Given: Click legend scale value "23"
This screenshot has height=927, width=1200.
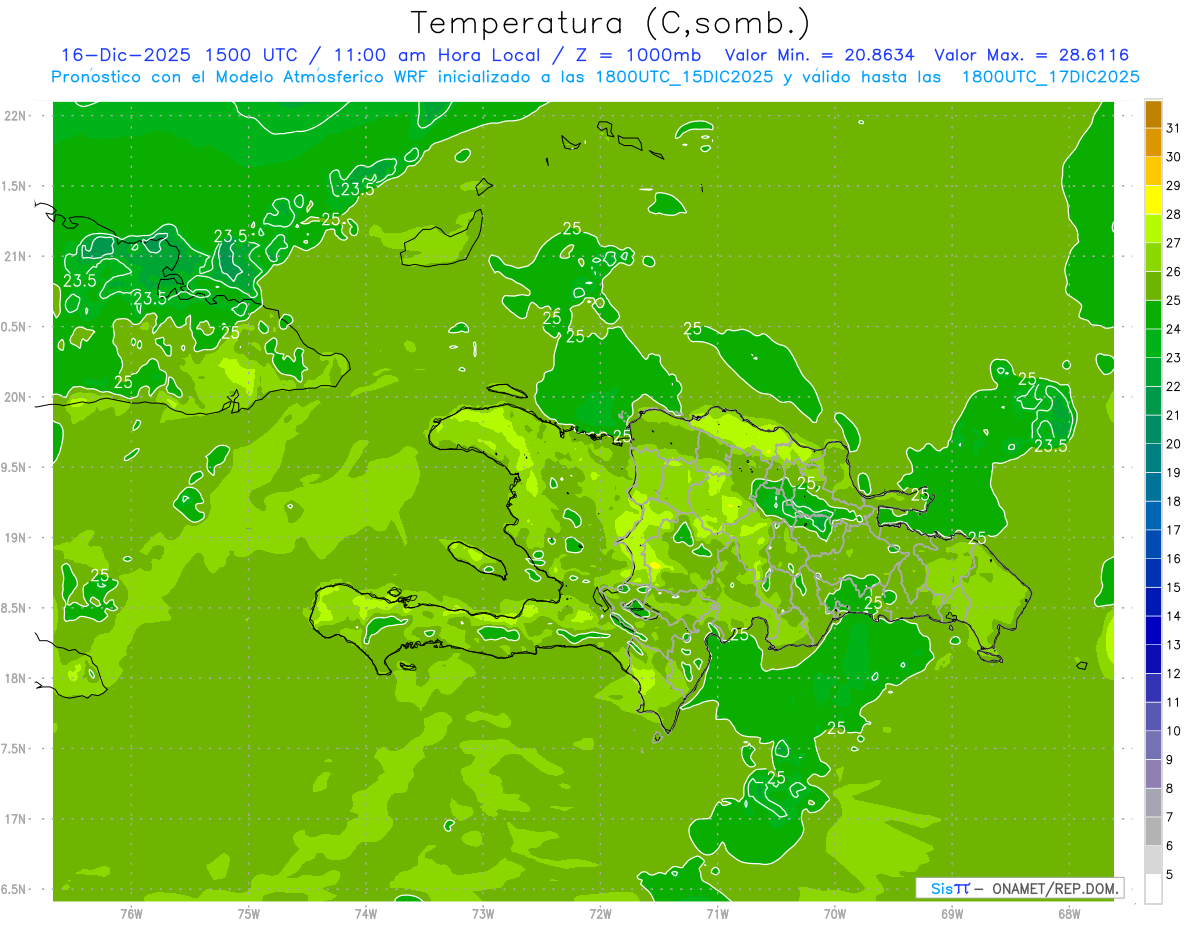Looking at the screenshot, I should pyautogui.click(x=1174, y=358).
